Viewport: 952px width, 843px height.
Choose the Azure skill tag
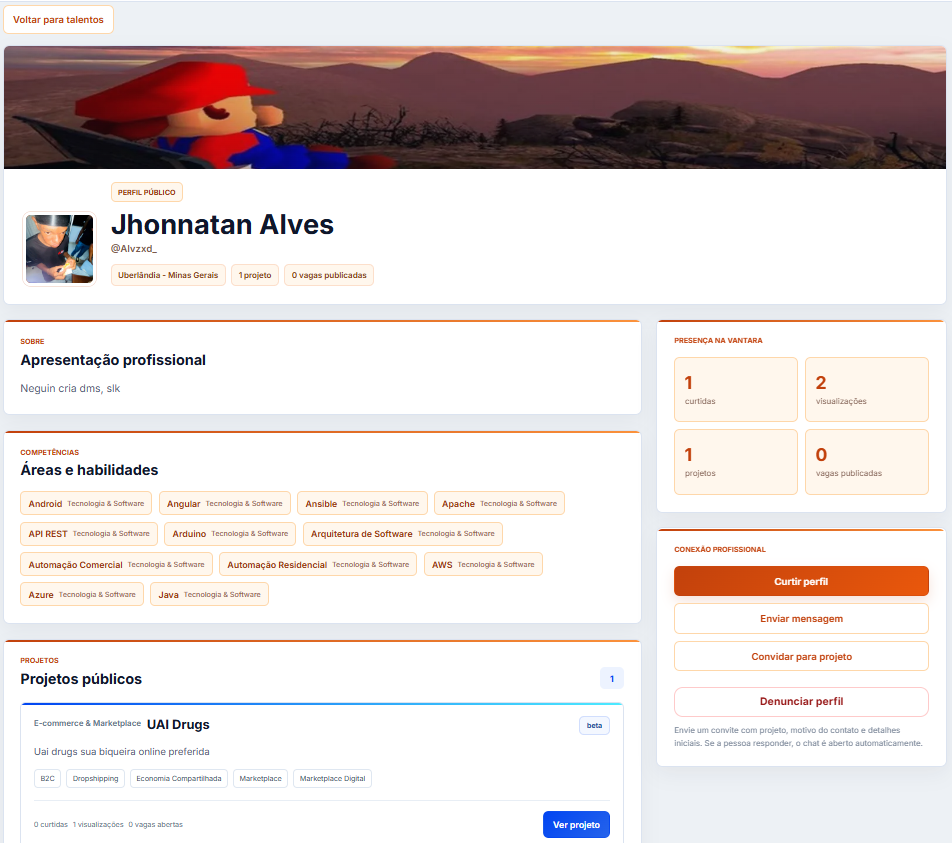pos(82,595)
